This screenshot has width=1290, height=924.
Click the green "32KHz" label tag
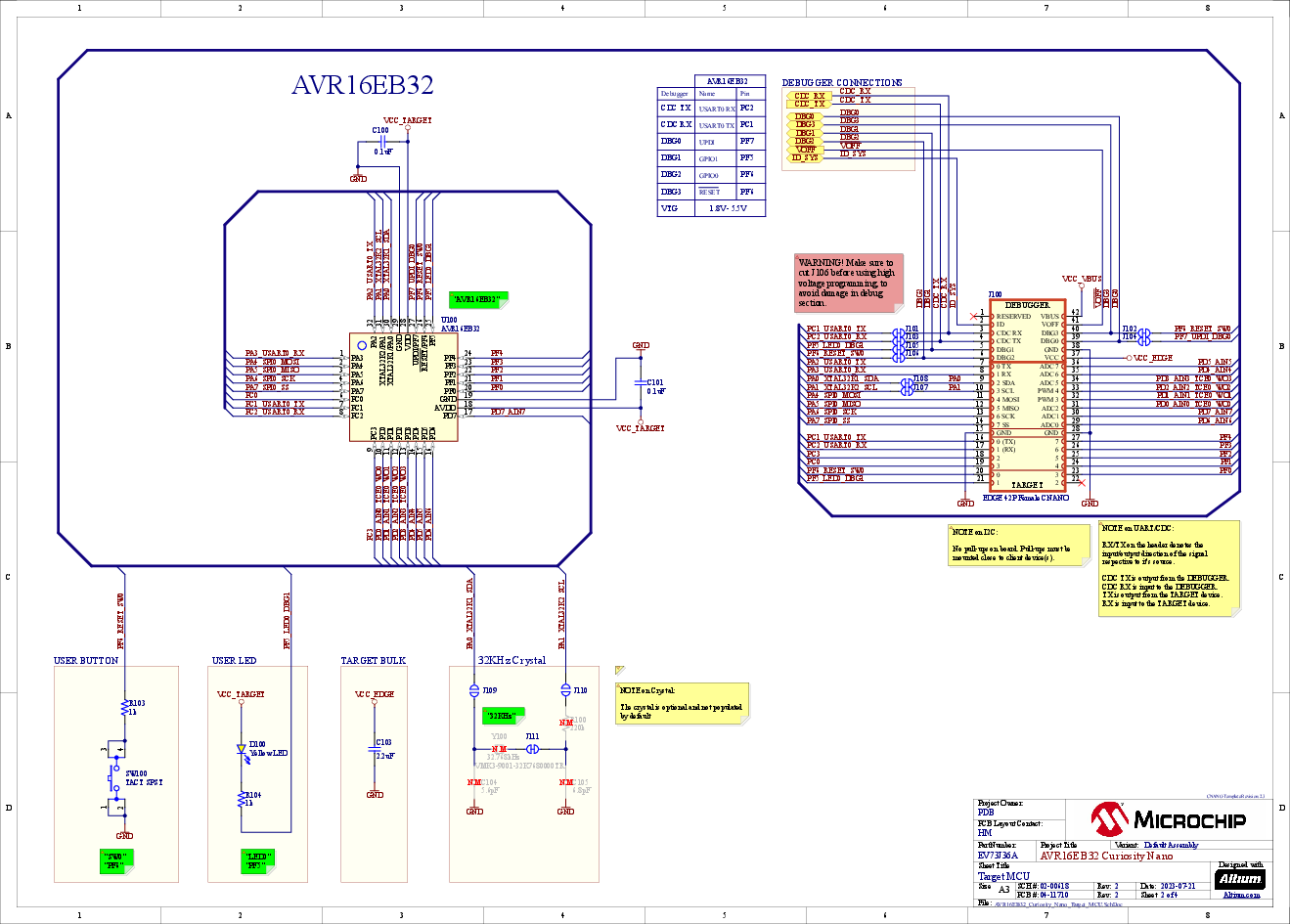point(503,716)
